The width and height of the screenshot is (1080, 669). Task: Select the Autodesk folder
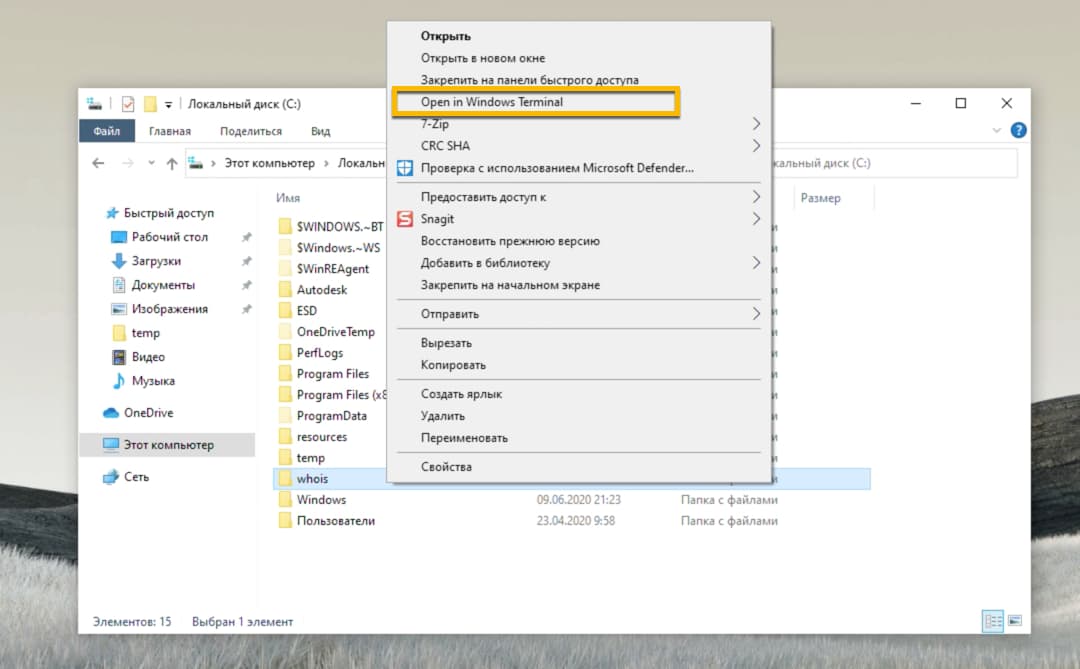coord(314,290)
